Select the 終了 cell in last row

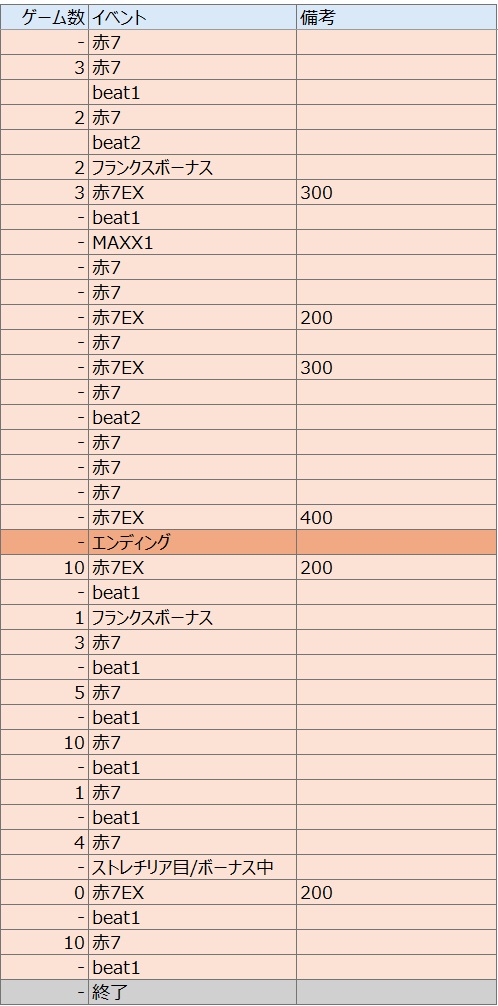point(193,993)
